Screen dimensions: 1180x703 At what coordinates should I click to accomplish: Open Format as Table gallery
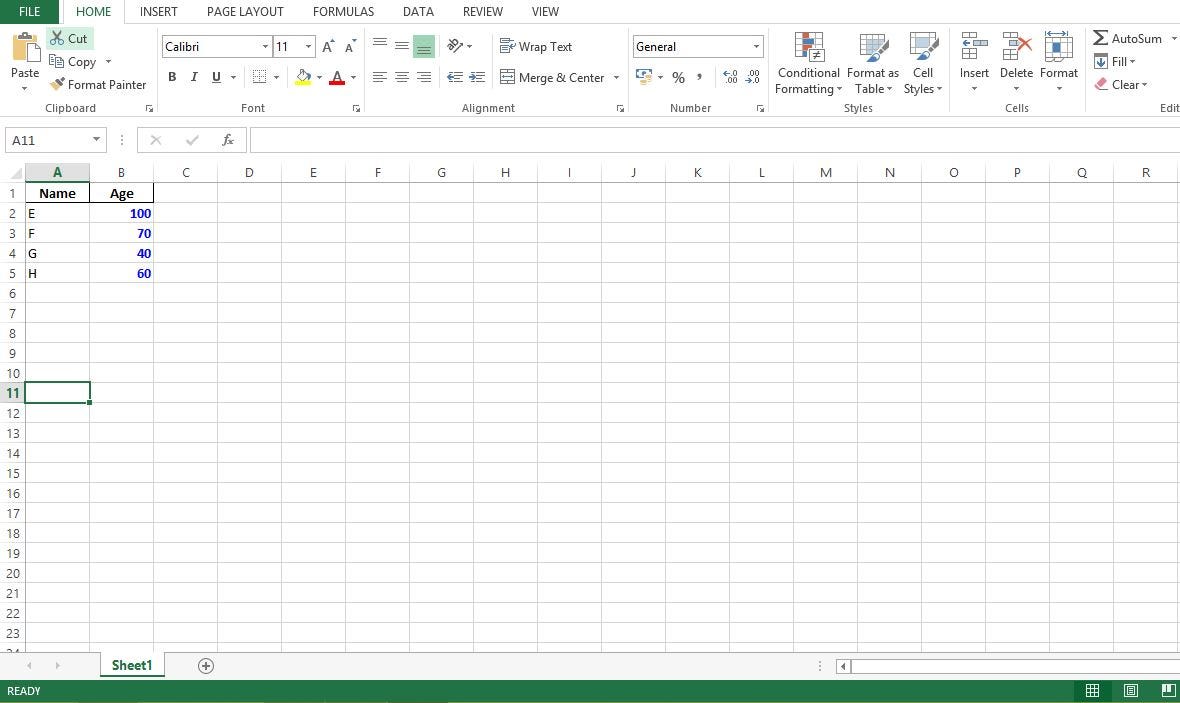[873, 64]
